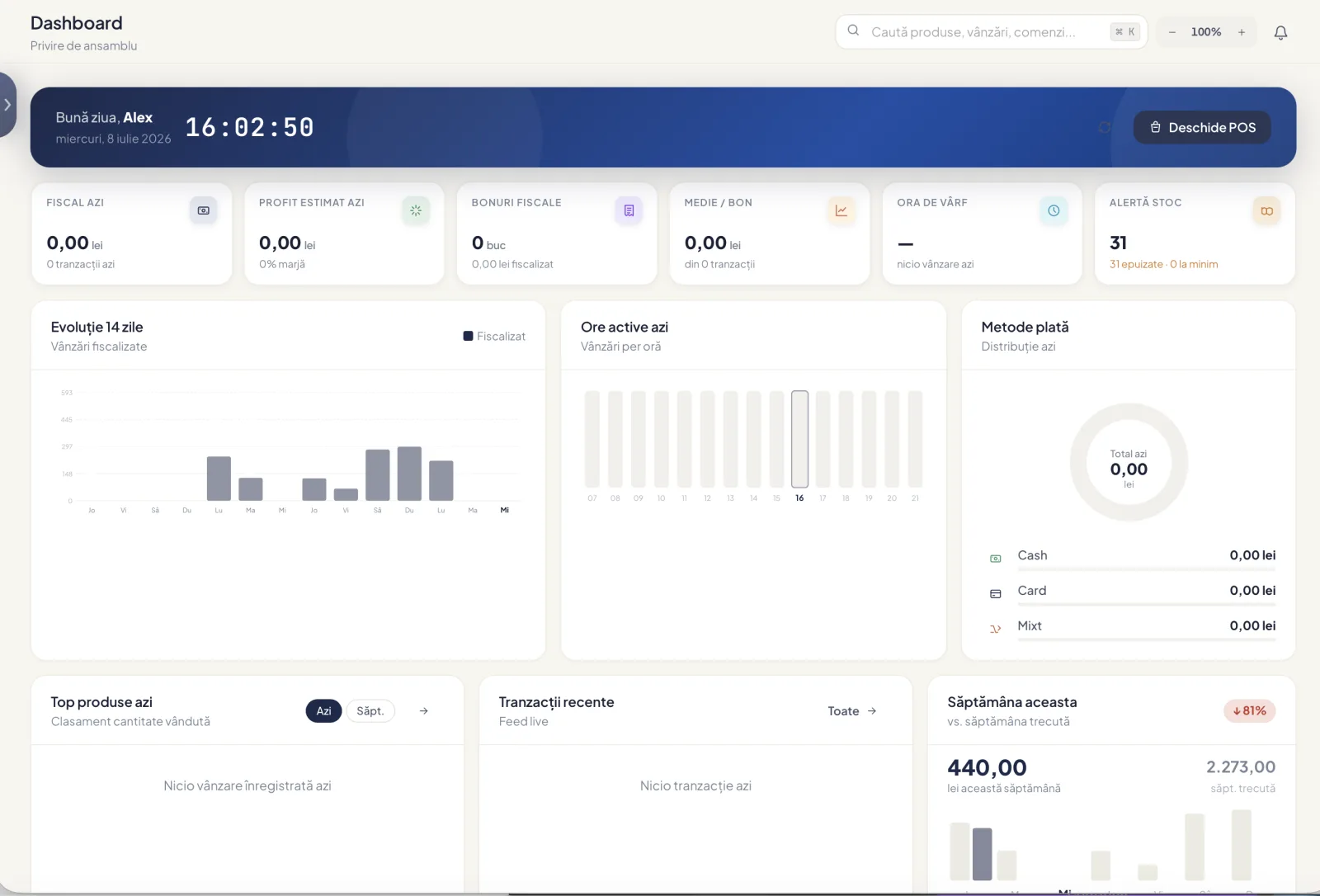Click the Alertă Stoc box icon

(1266, 210)
